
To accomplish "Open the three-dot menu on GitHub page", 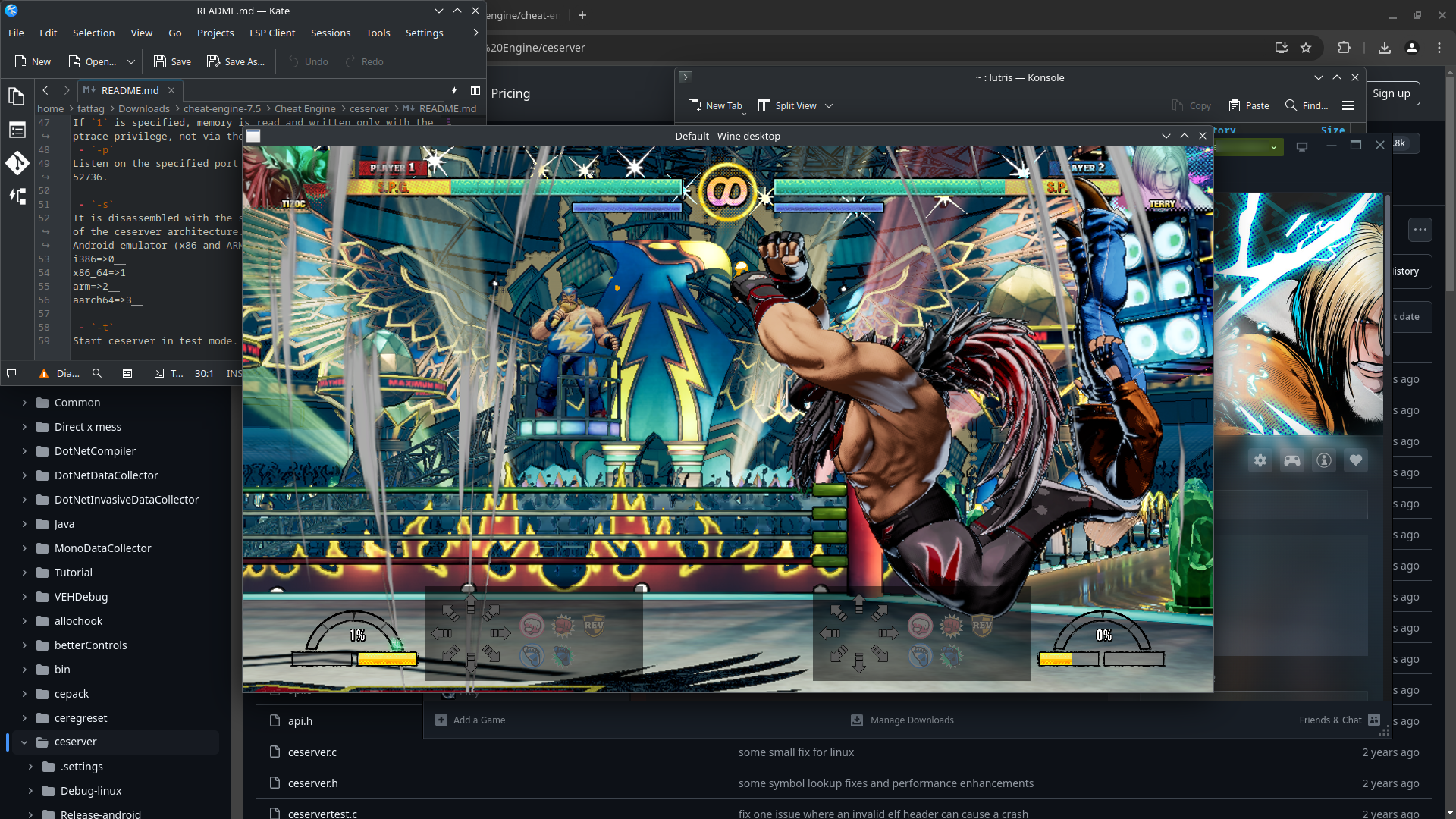I will (1420, 229).
